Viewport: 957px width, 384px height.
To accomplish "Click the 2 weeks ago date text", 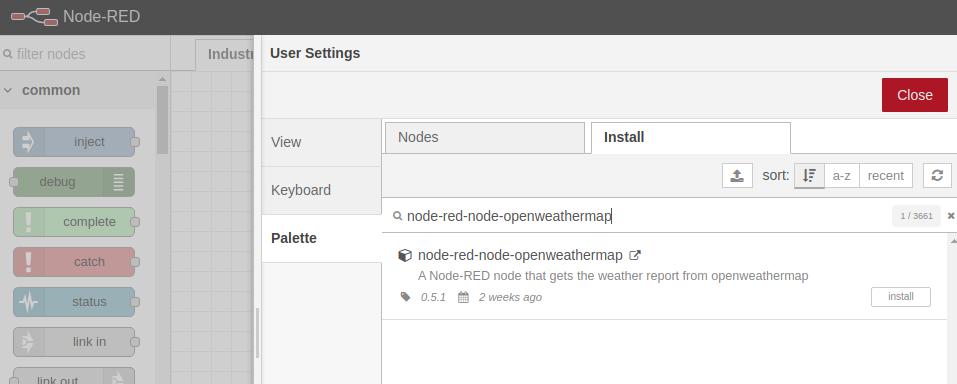I will click(x=510, y=297).
